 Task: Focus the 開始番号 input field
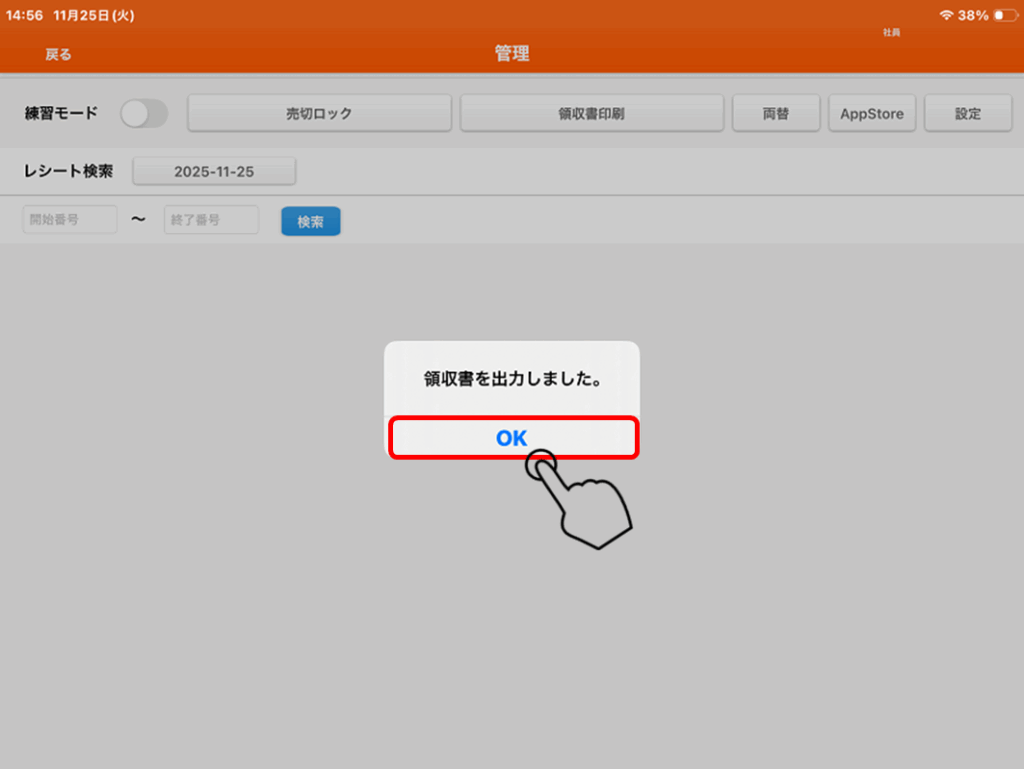(x=70, y=220)
